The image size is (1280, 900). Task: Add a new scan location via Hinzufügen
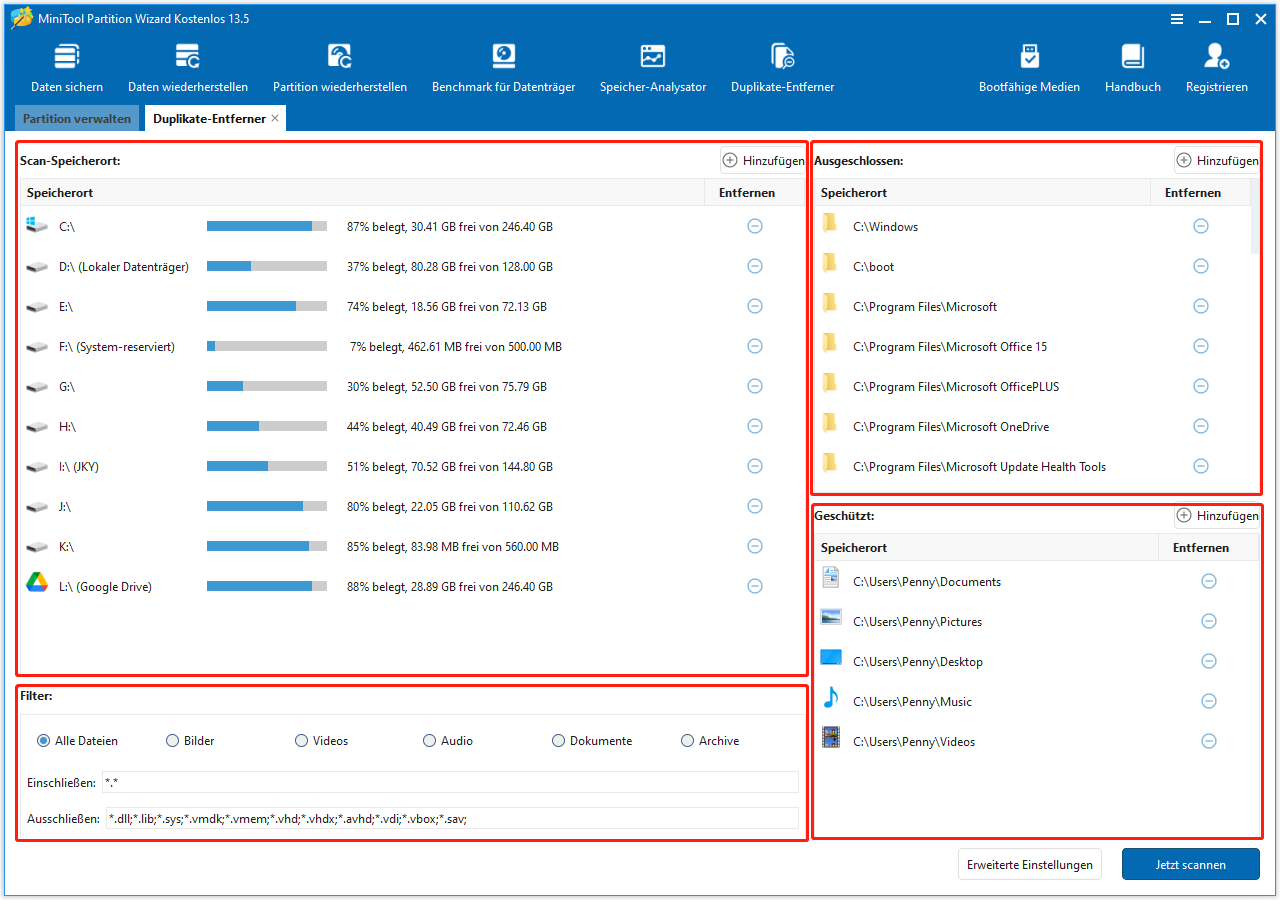coord(763,160)
